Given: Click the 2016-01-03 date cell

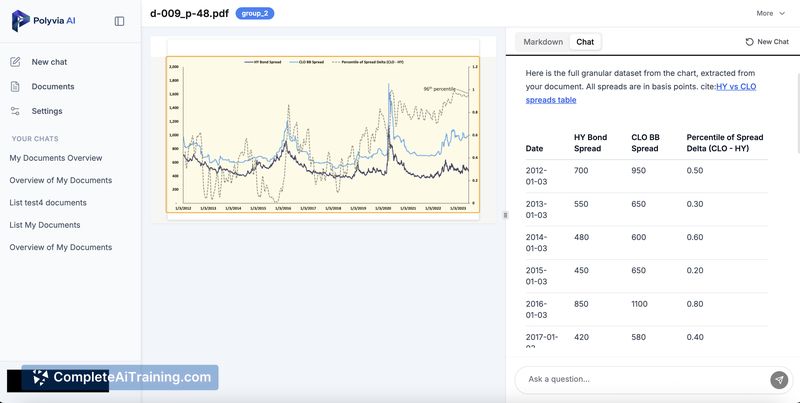Looking at the screenshot, I should (x=536, y=310).
